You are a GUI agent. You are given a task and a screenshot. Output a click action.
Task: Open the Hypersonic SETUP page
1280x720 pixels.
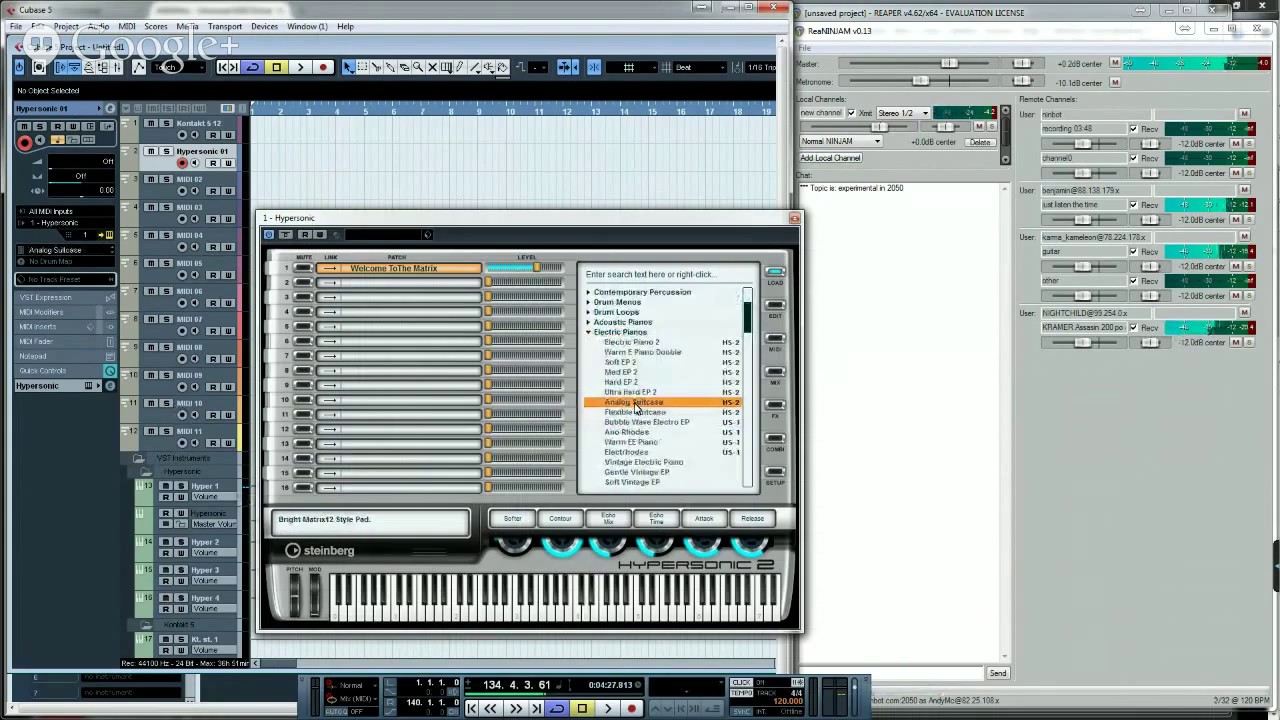click(x=775, y=472)
